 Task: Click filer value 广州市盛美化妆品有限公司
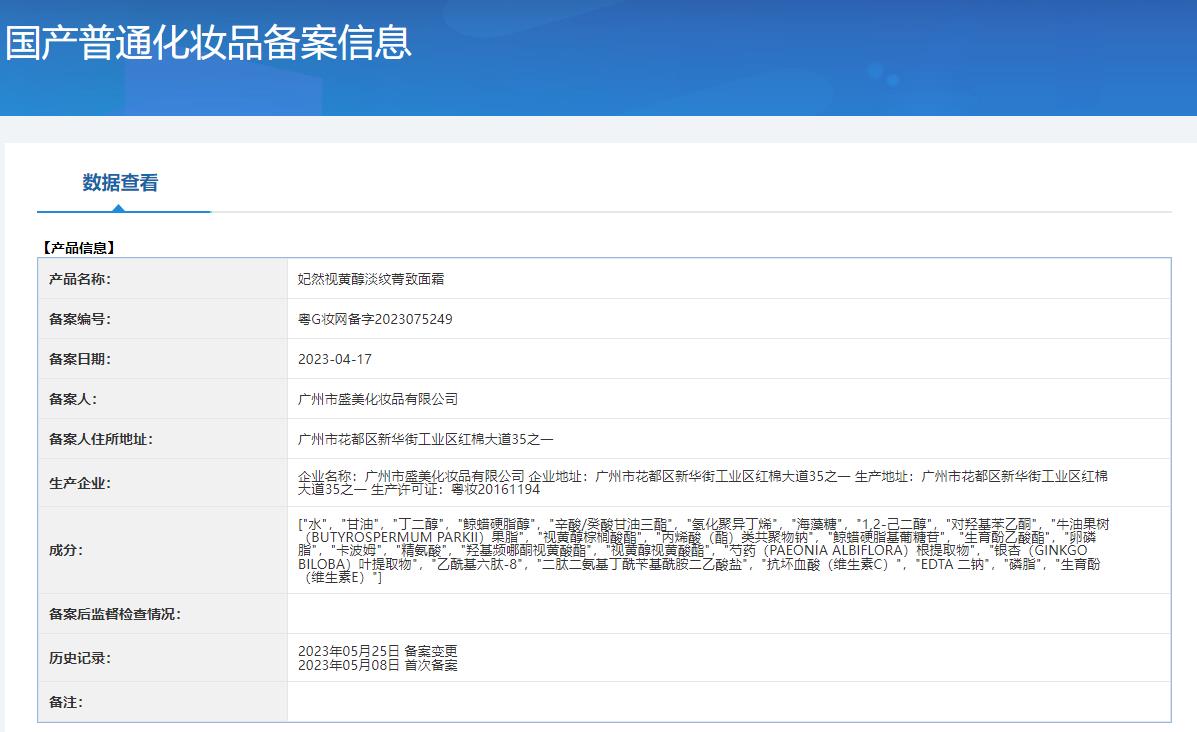click(378, 399)
